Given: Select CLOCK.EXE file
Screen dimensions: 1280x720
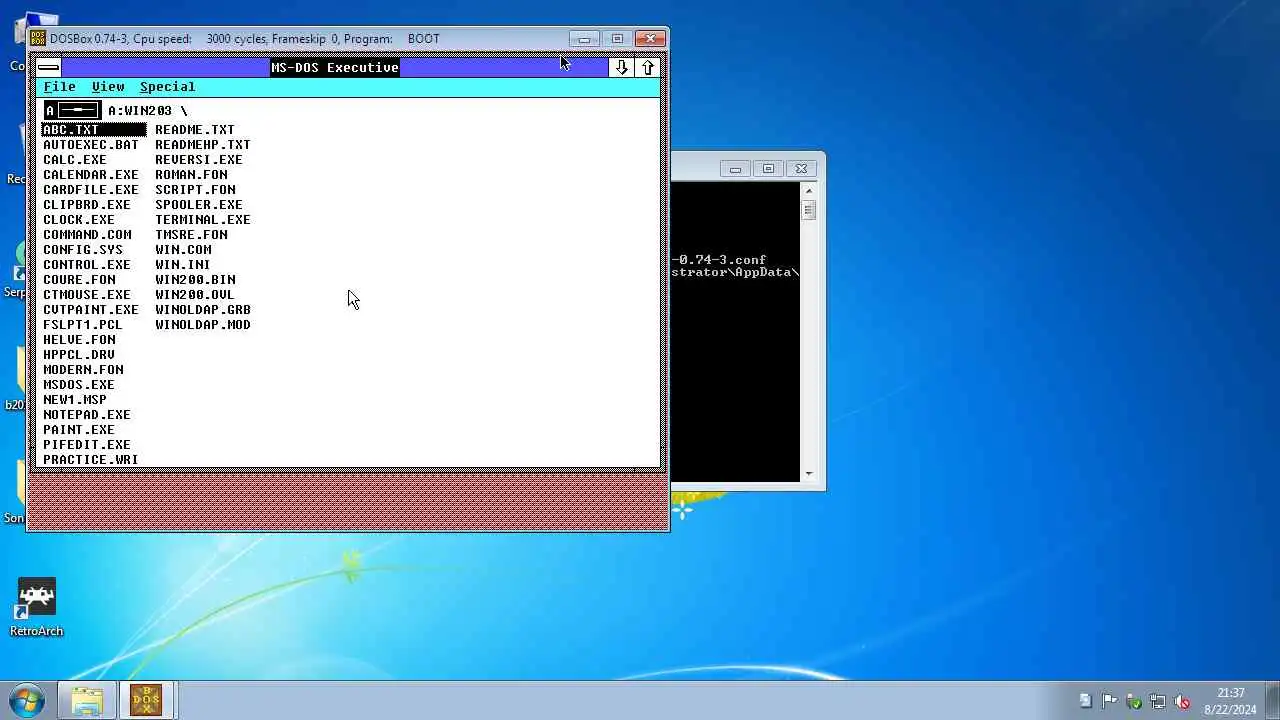Looking at the screenshot, I should point(79,220).
